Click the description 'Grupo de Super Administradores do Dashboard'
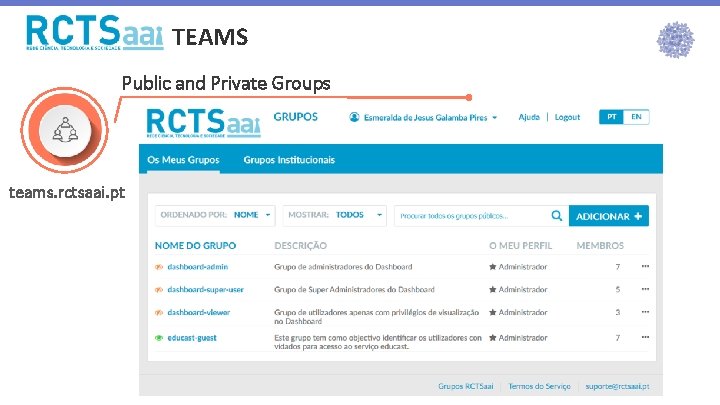Viewport: 720px width, 405px height. point(354,290)
